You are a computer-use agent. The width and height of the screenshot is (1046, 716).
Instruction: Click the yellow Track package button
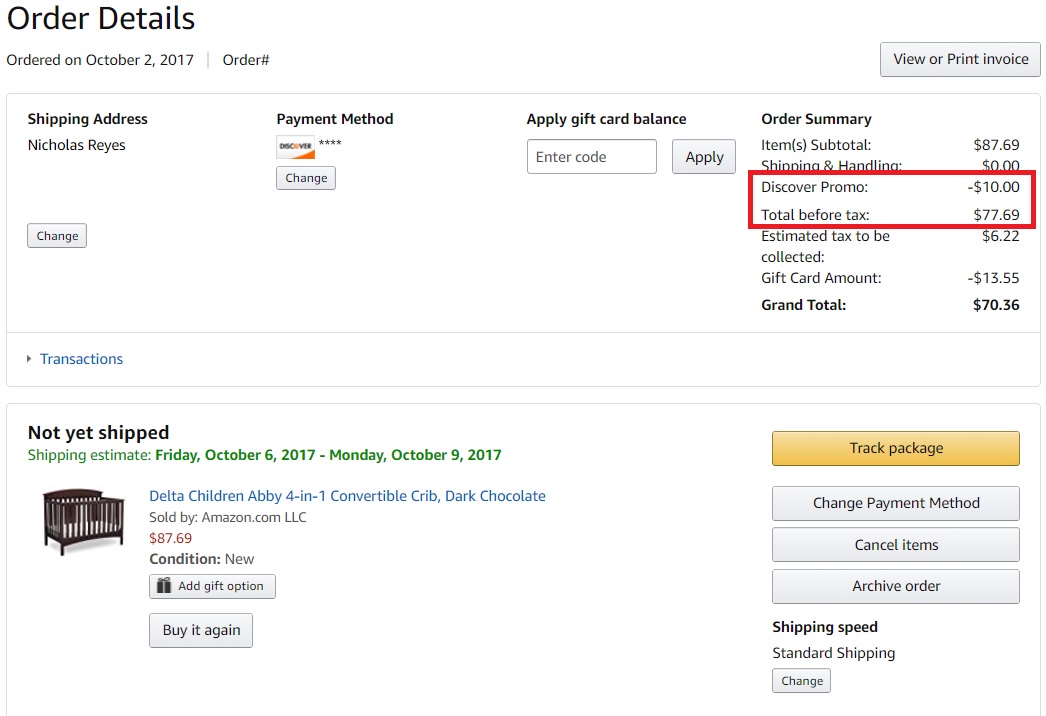coord(896,448)
